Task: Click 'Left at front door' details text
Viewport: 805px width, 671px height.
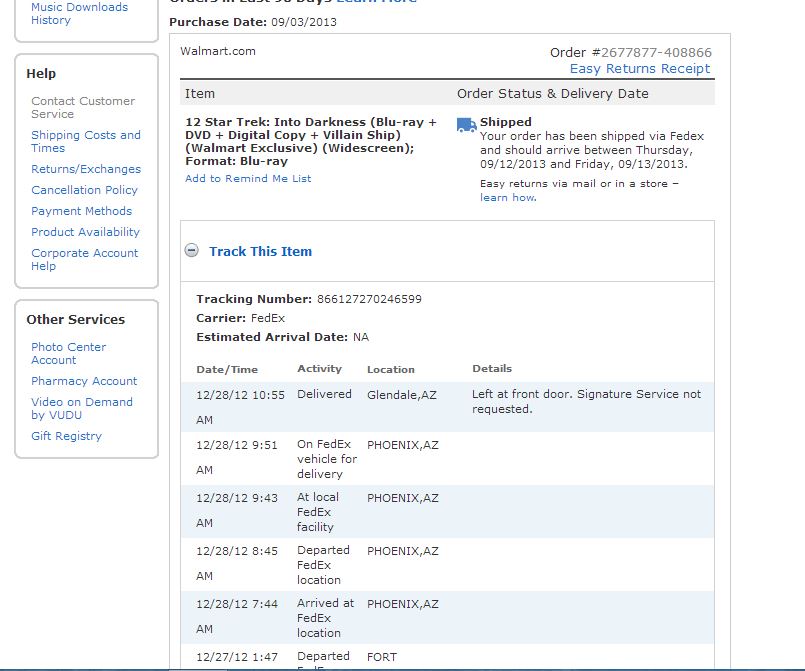Action: tap(586, 401)
